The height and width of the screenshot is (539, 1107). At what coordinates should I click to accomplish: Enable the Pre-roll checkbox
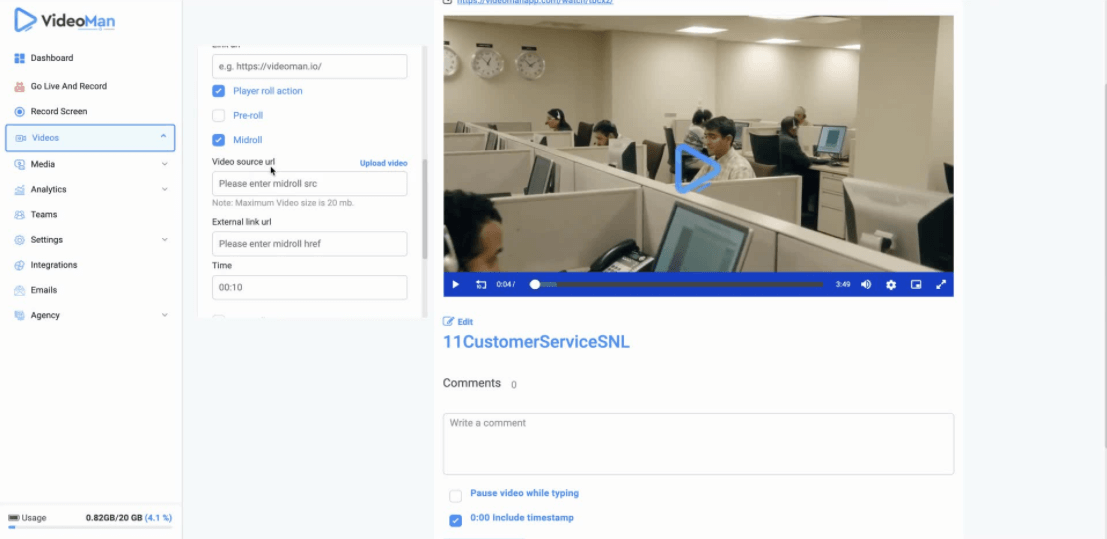(219, 116)
